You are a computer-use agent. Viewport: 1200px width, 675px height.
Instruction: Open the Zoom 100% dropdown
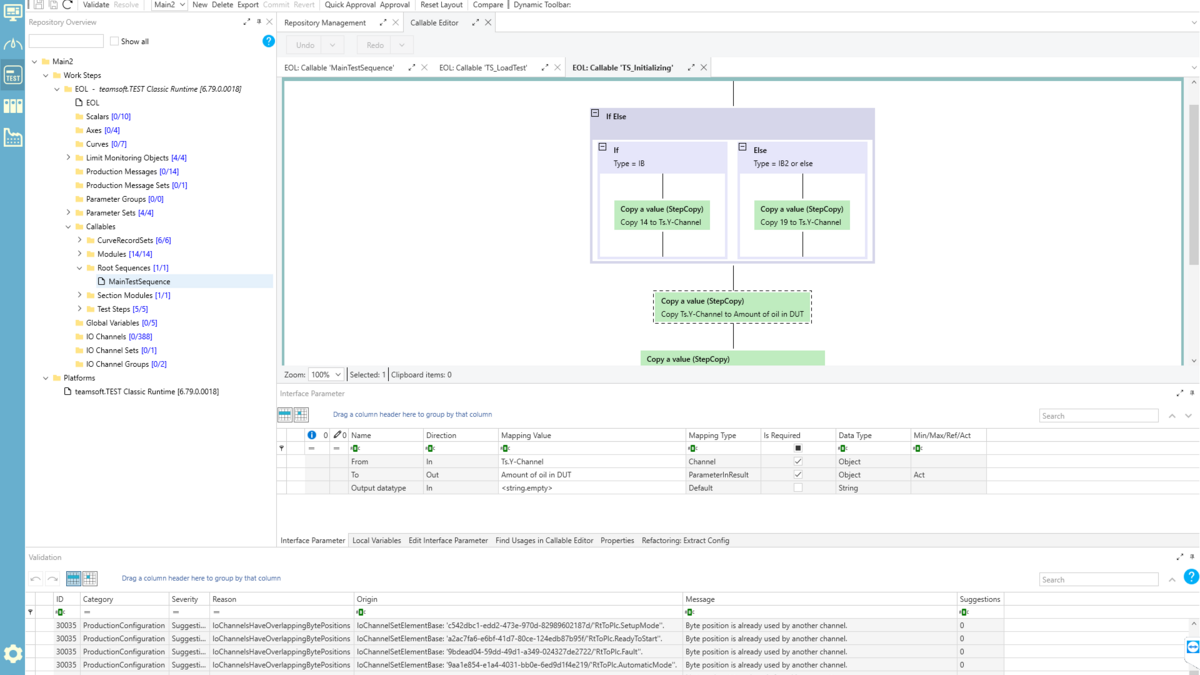pos(326,375)
